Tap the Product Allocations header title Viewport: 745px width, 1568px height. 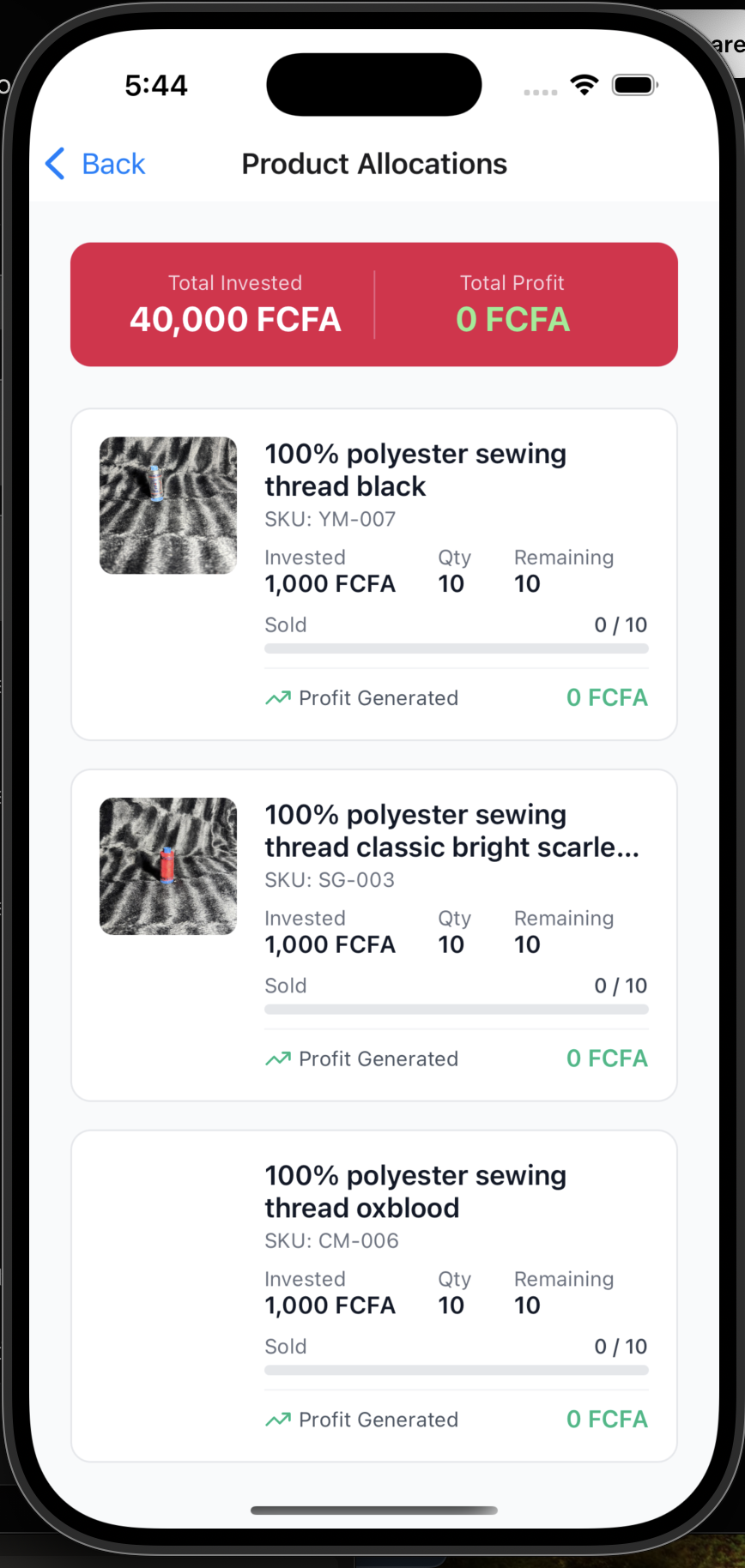(x=374, y=164)
